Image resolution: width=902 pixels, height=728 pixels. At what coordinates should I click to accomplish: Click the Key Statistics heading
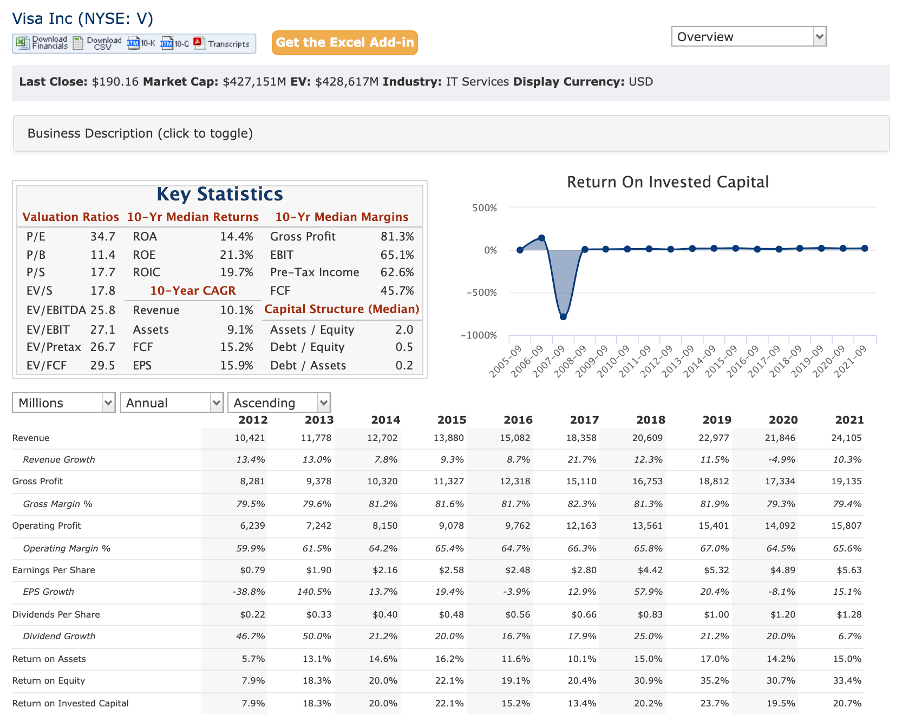tap(220, 194)
